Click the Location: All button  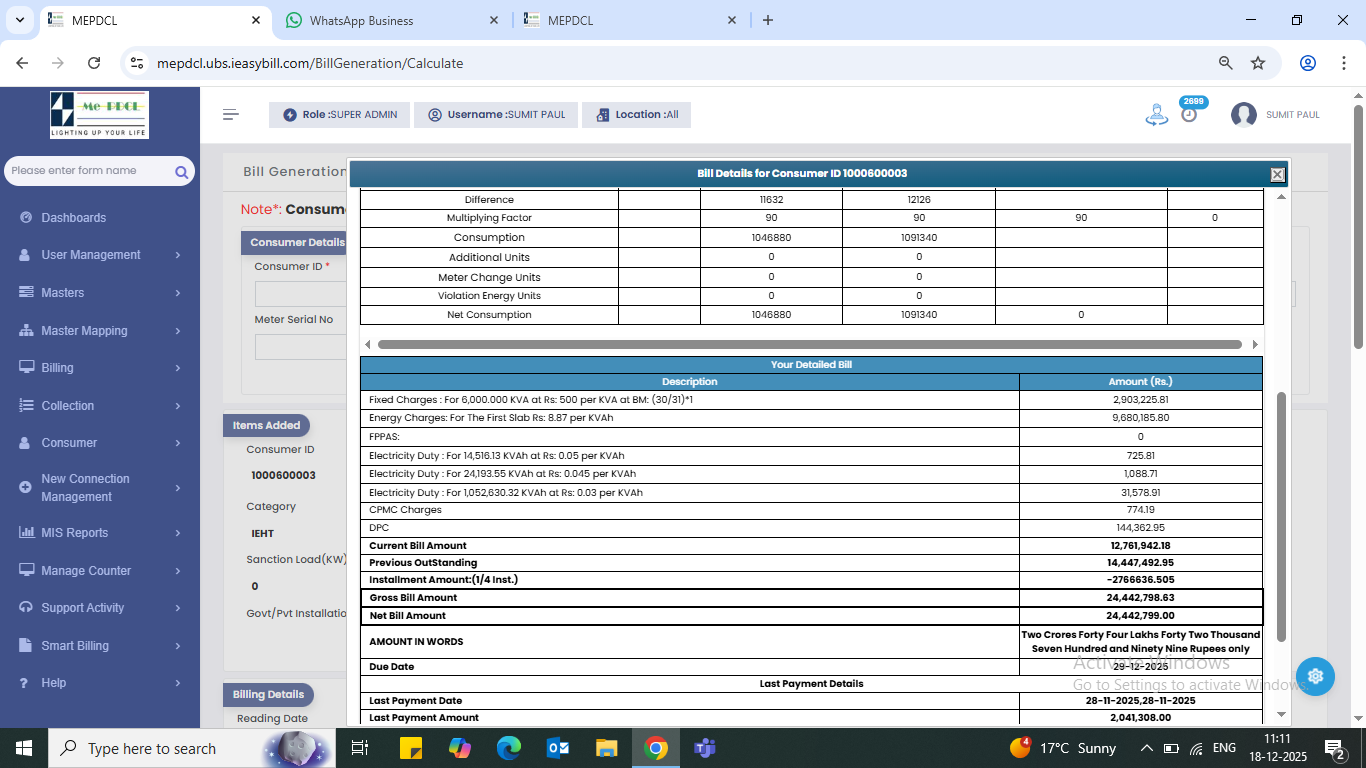click(636, 115)
